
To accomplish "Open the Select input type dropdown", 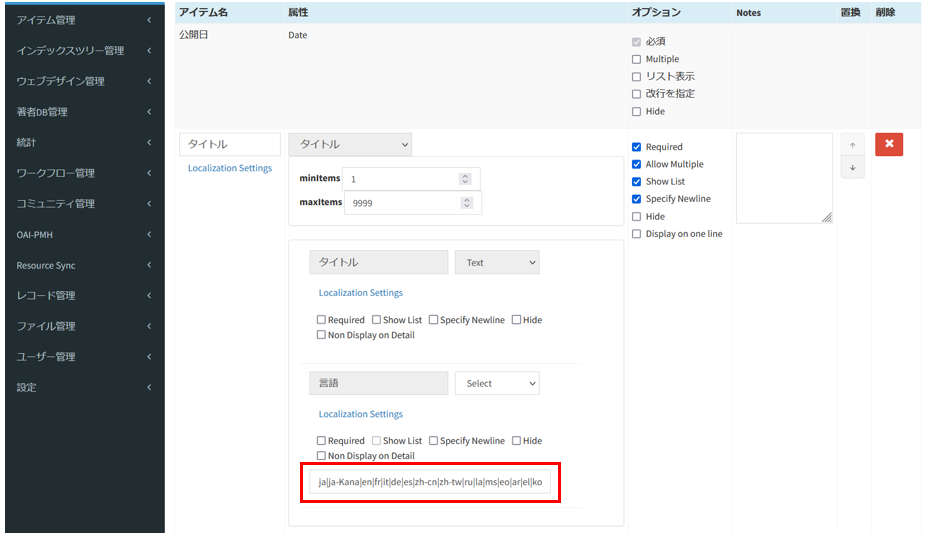I will tap(496, 384).
